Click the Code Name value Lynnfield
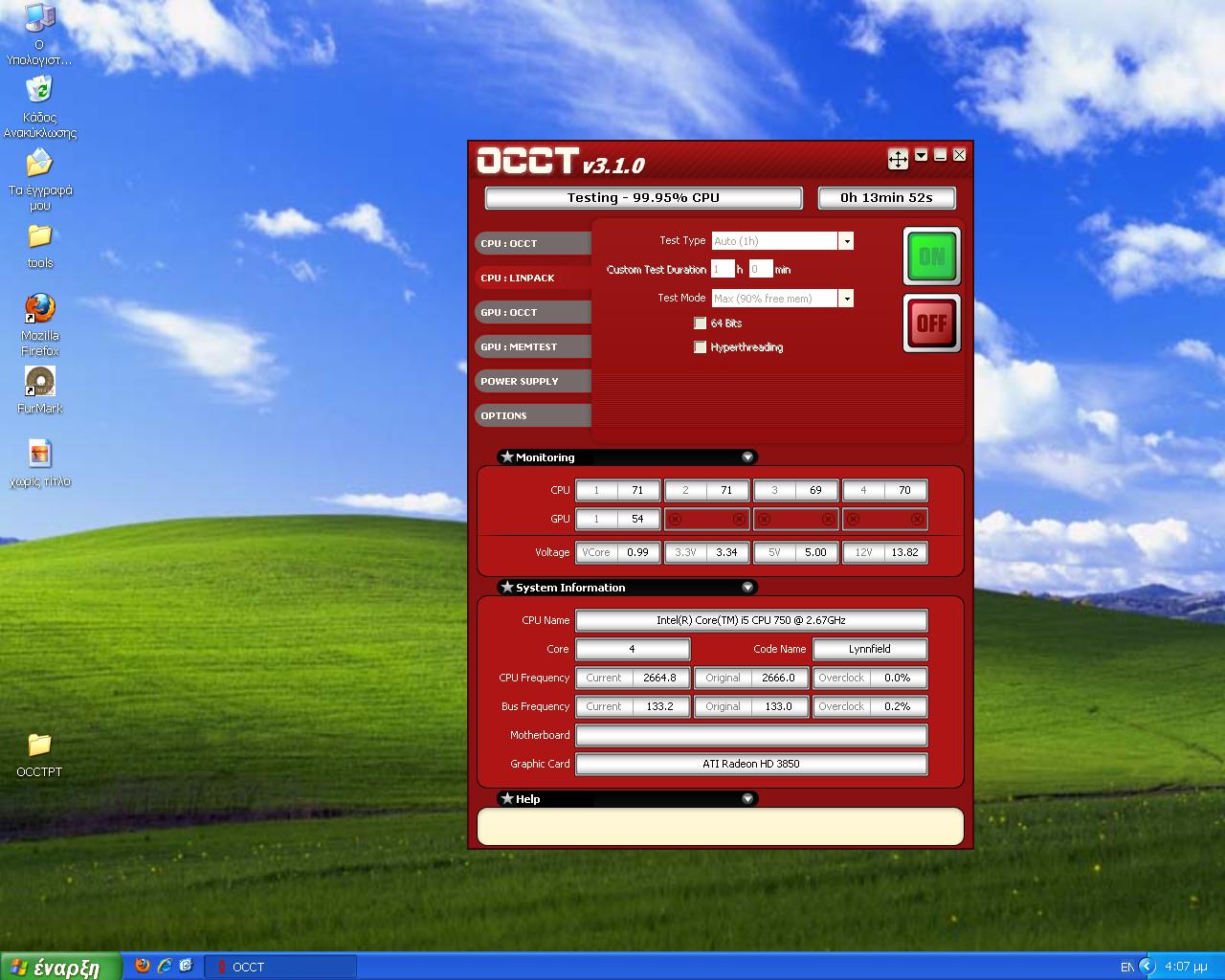Viewport: 1225px width, 980px height. [870, 649]
